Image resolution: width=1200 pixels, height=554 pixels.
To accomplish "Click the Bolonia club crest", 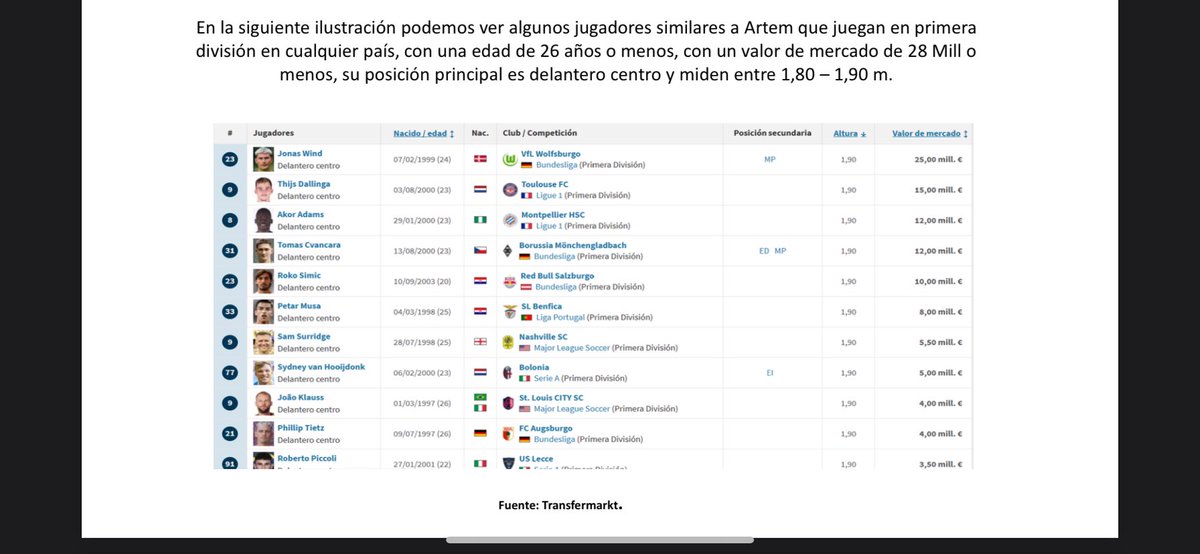I will (x=508, y=373).
